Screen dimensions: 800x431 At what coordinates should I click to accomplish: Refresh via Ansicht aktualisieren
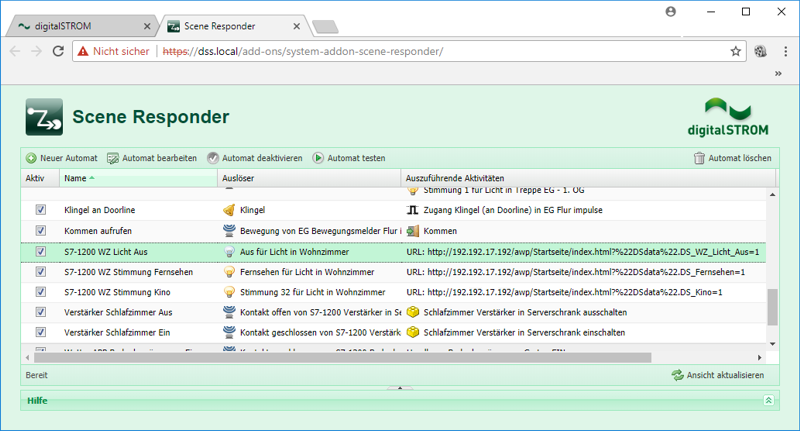pos(717,375)
